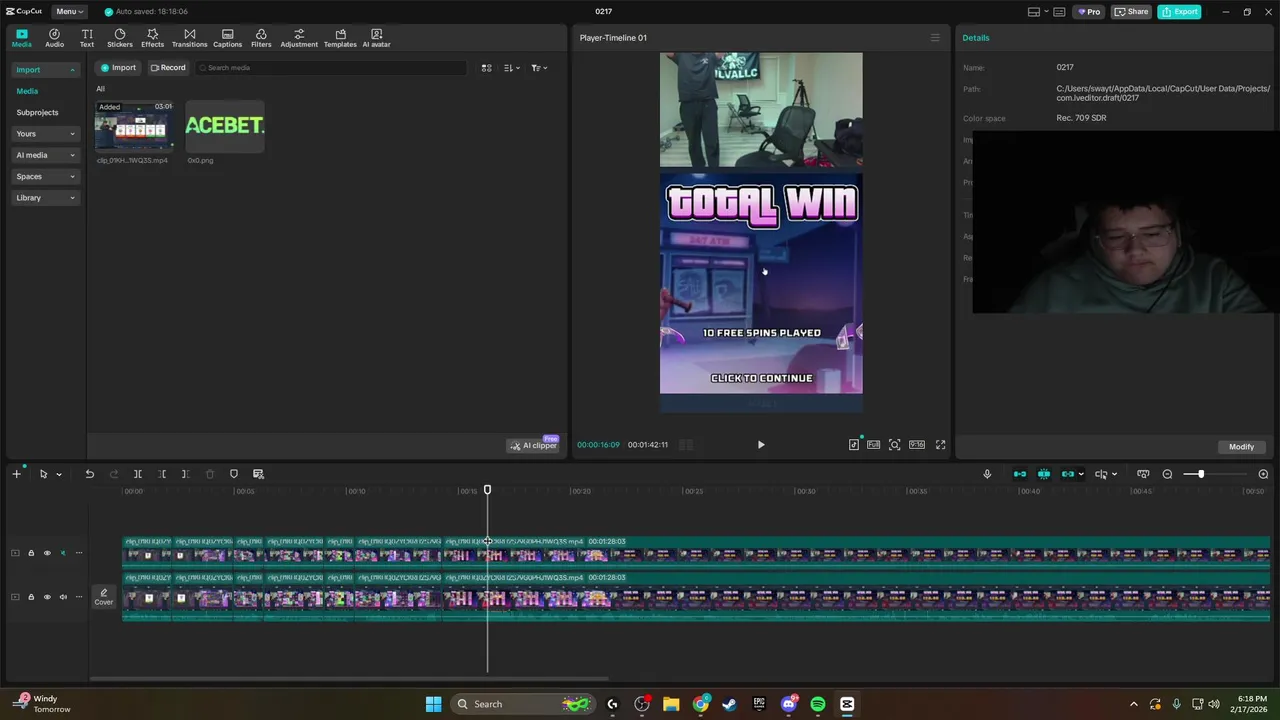Screen dimensions: 1280x720
Task: Open the Audio tab in top toolbar
Action: [x=54, y=38]
